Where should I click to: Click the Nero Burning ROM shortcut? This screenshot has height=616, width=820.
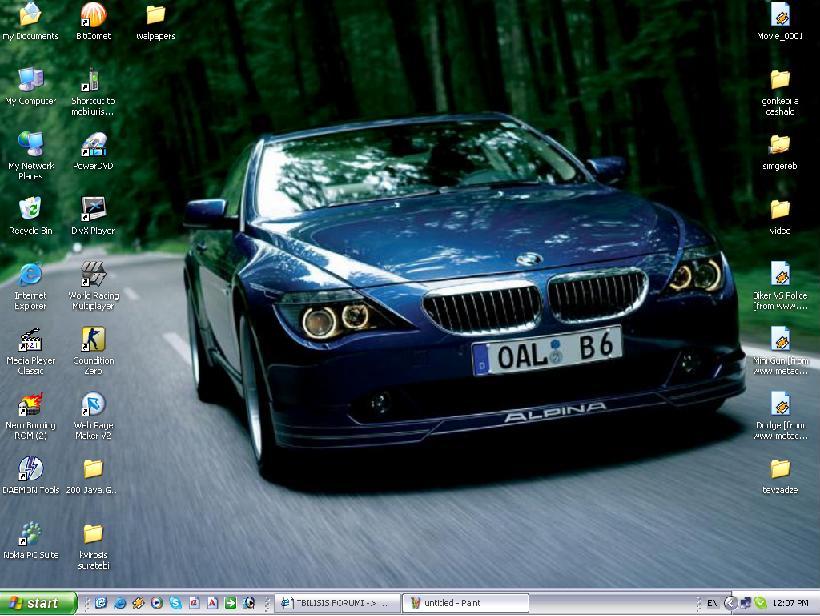click(30, 405)
